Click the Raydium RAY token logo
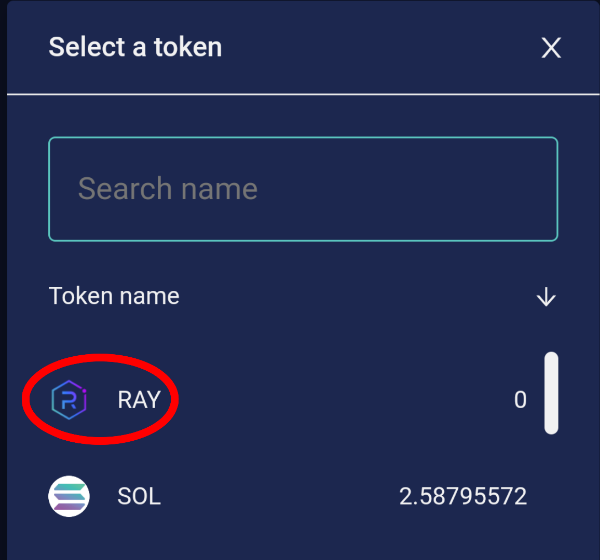The image size is (600, 560). click(x=69, y=400)
